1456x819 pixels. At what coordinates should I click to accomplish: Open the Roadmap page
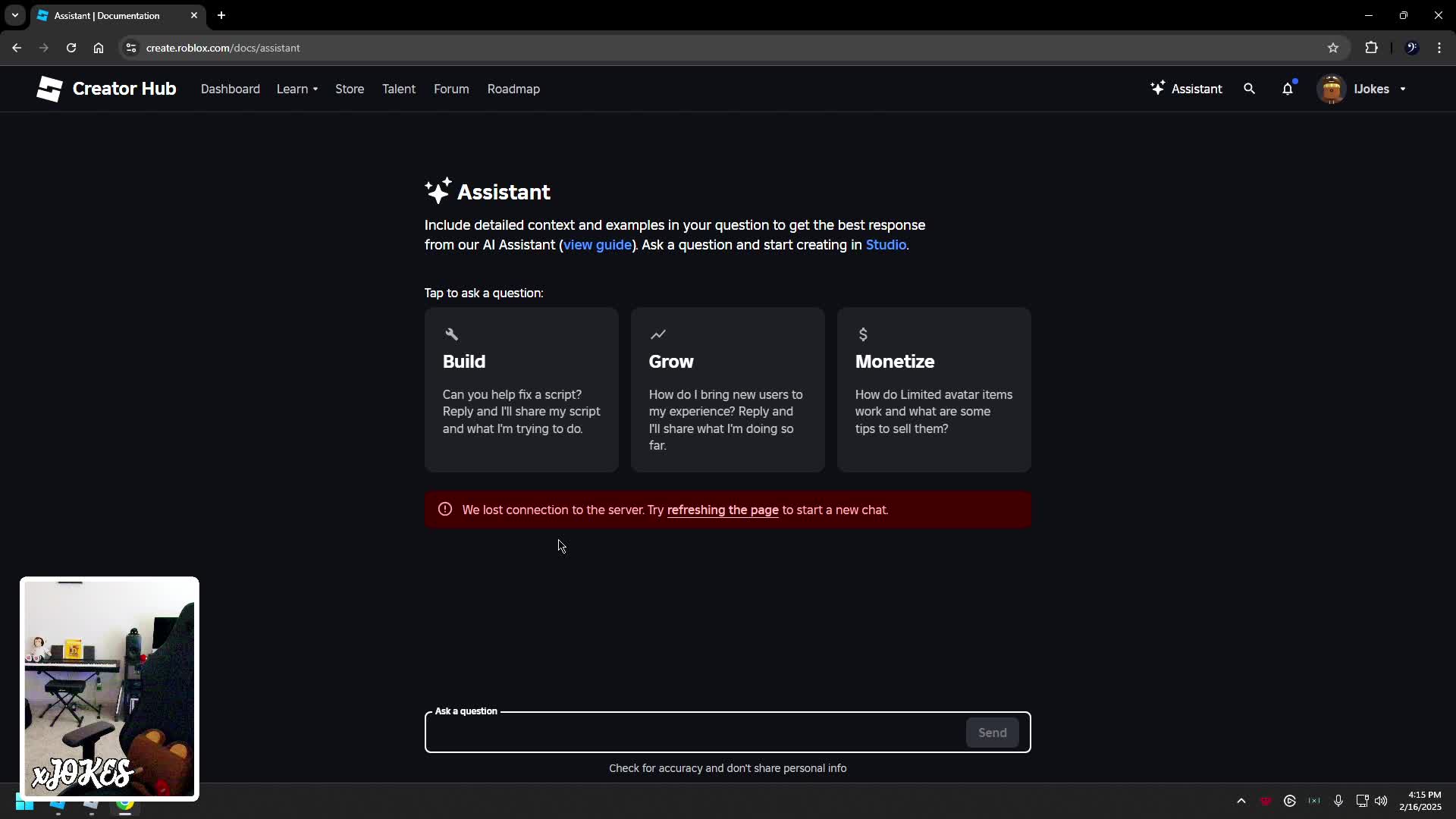coord(513,89)
